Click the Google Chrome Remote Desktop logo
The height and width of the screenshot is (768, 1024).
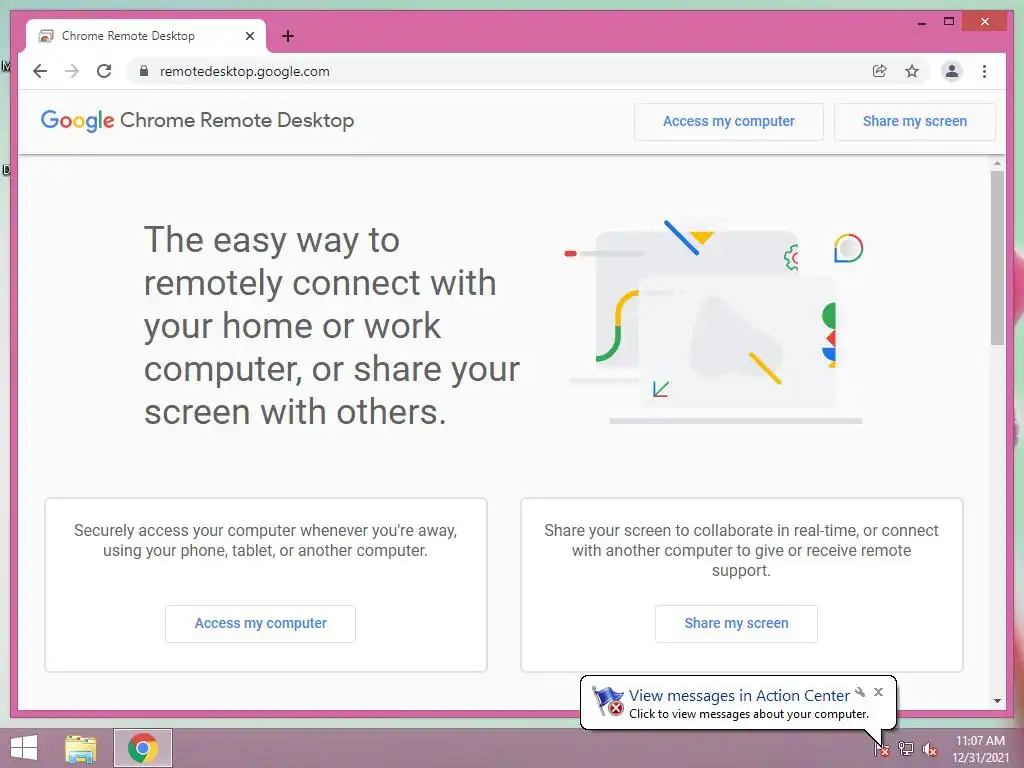click(197, 121)
